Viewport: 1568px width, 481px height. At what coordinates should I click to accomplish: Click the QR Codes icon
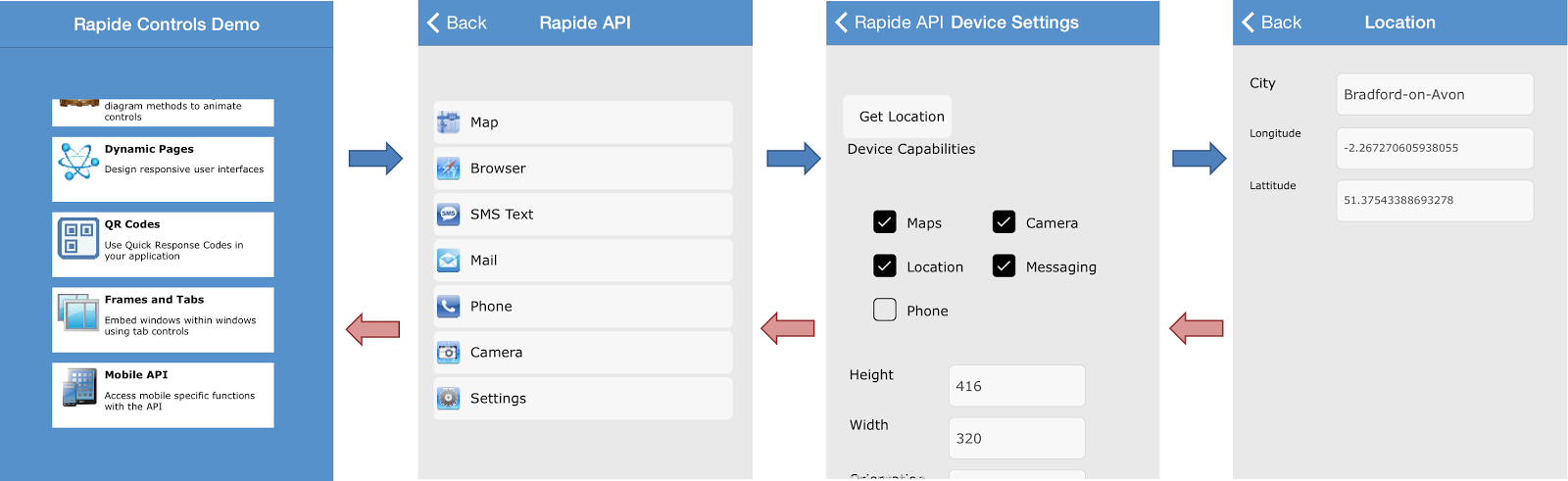[78, 238]
